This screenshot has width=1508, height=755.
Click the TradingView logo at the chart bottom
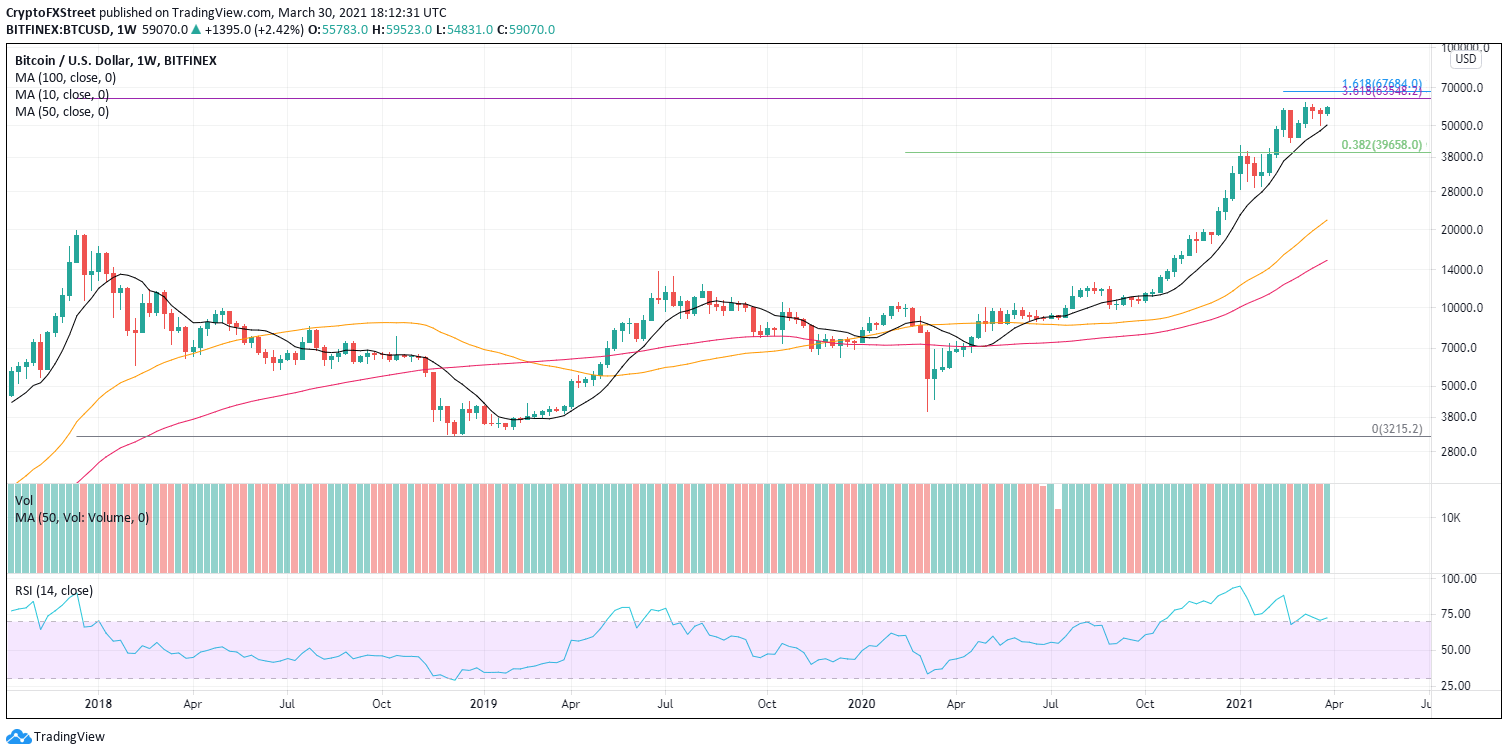pos(55,737)
